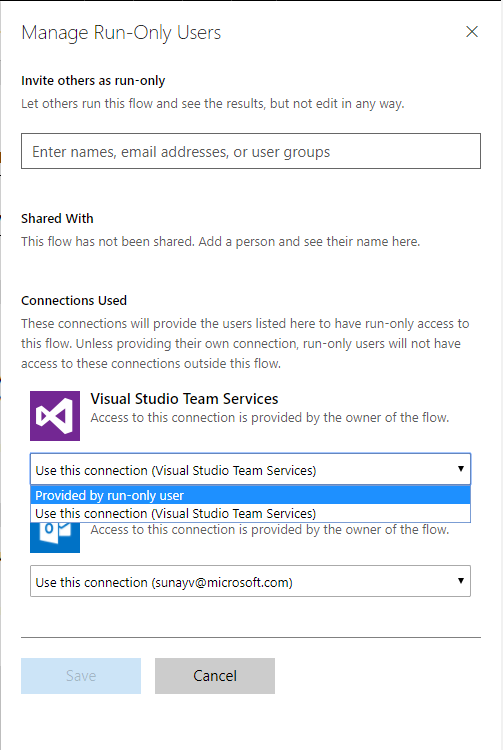
Task: Open the sunayv@microsoft.com connection dropdown
Action: coord(251,582)
